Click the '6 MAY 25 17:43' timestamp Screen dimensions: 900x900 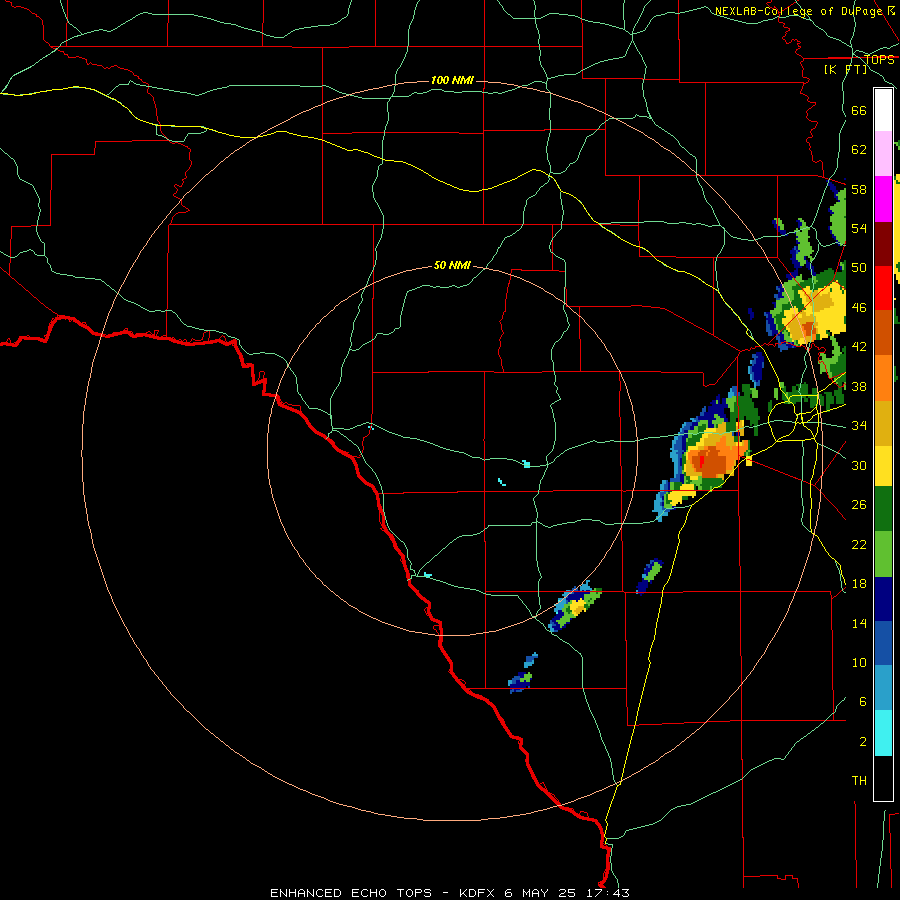point(567,893)
